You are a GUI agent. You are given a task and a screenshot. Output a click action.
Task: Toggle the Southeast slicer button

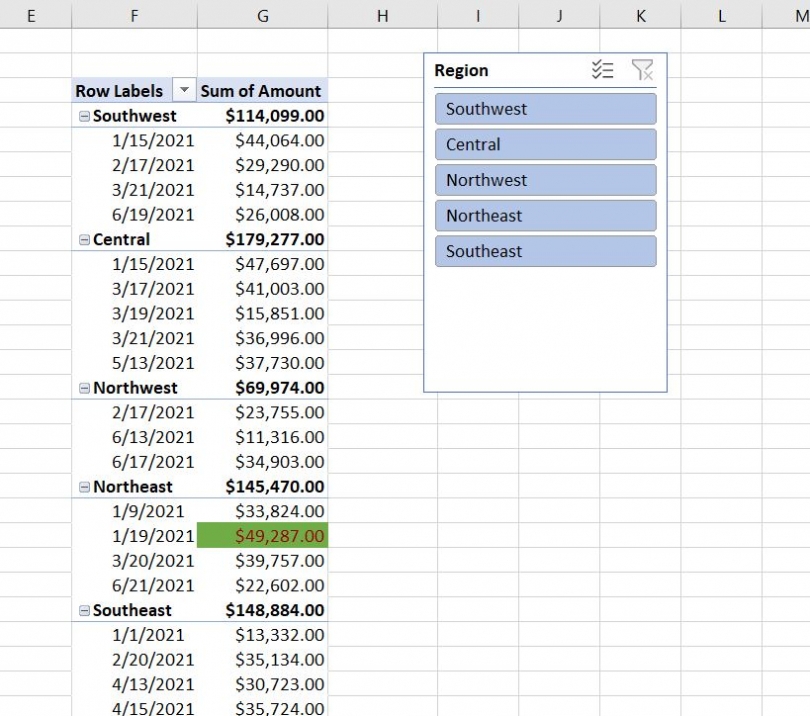544,251
